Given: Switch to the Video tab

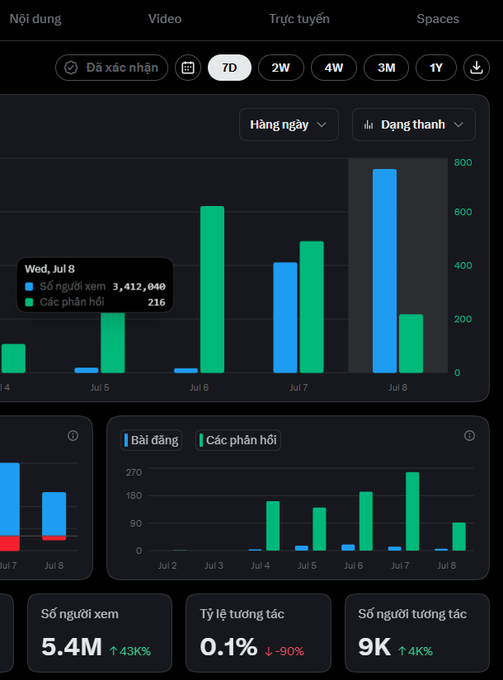Looking at the screenshot, I should point(165,19).
